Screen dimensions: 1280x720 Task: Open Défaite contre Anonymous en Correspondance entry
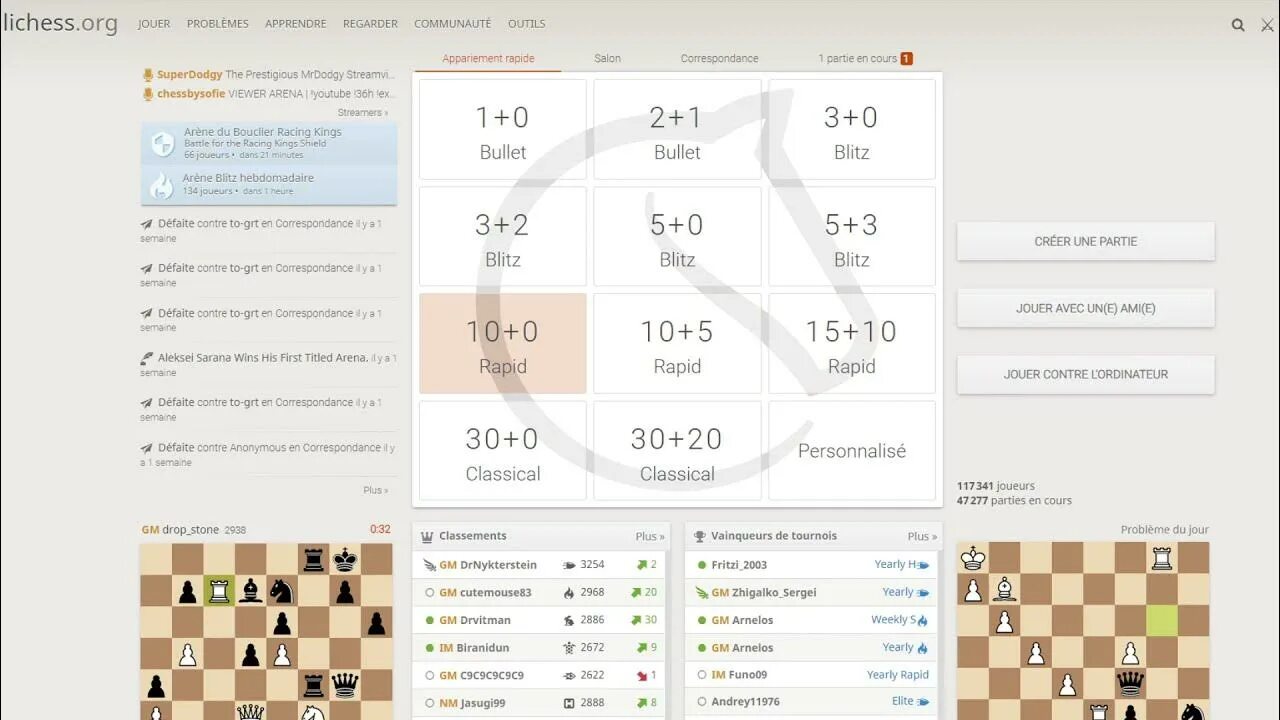[269, 454]
